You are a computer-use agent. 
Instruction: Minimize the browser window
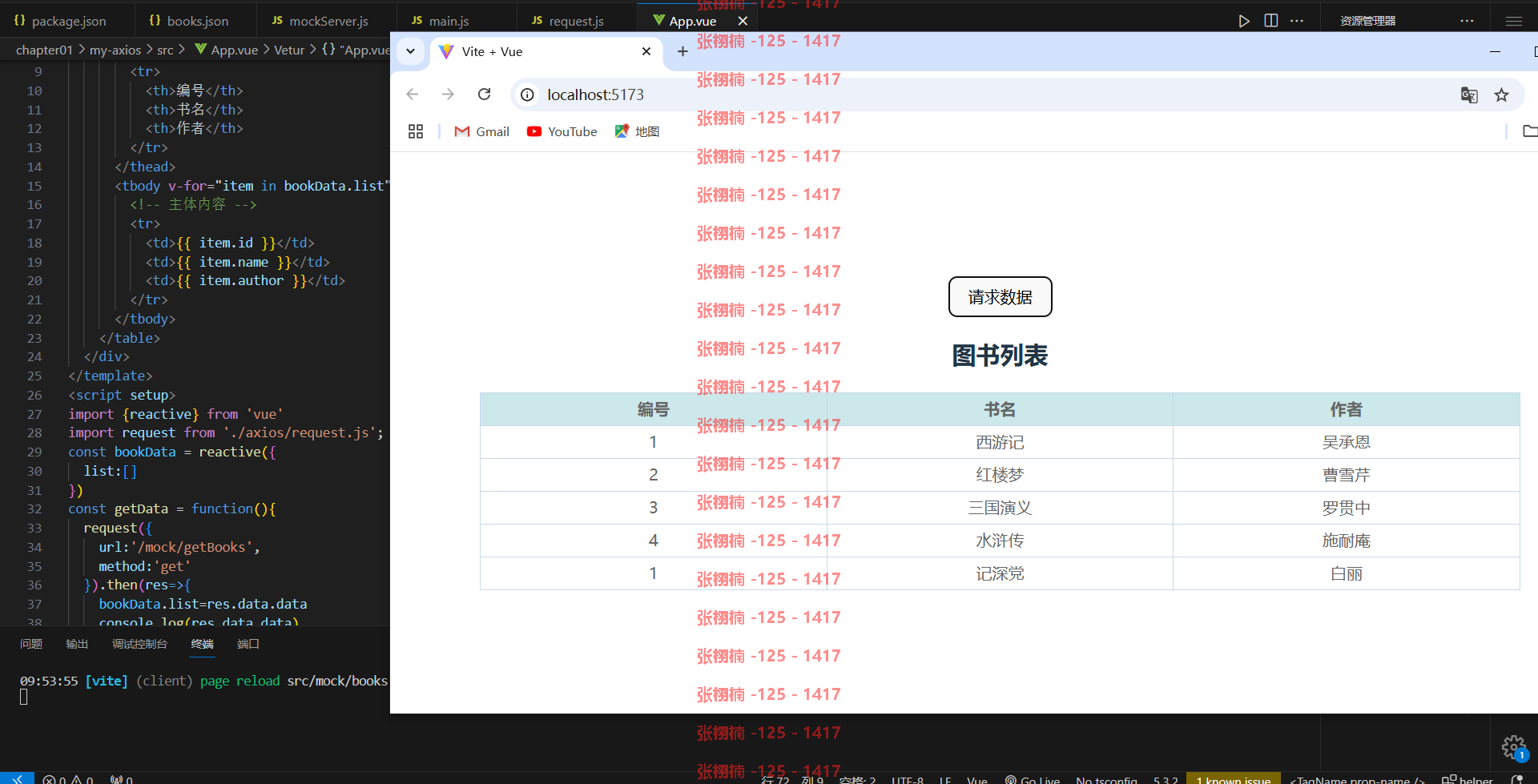(x=1495, y=51)
